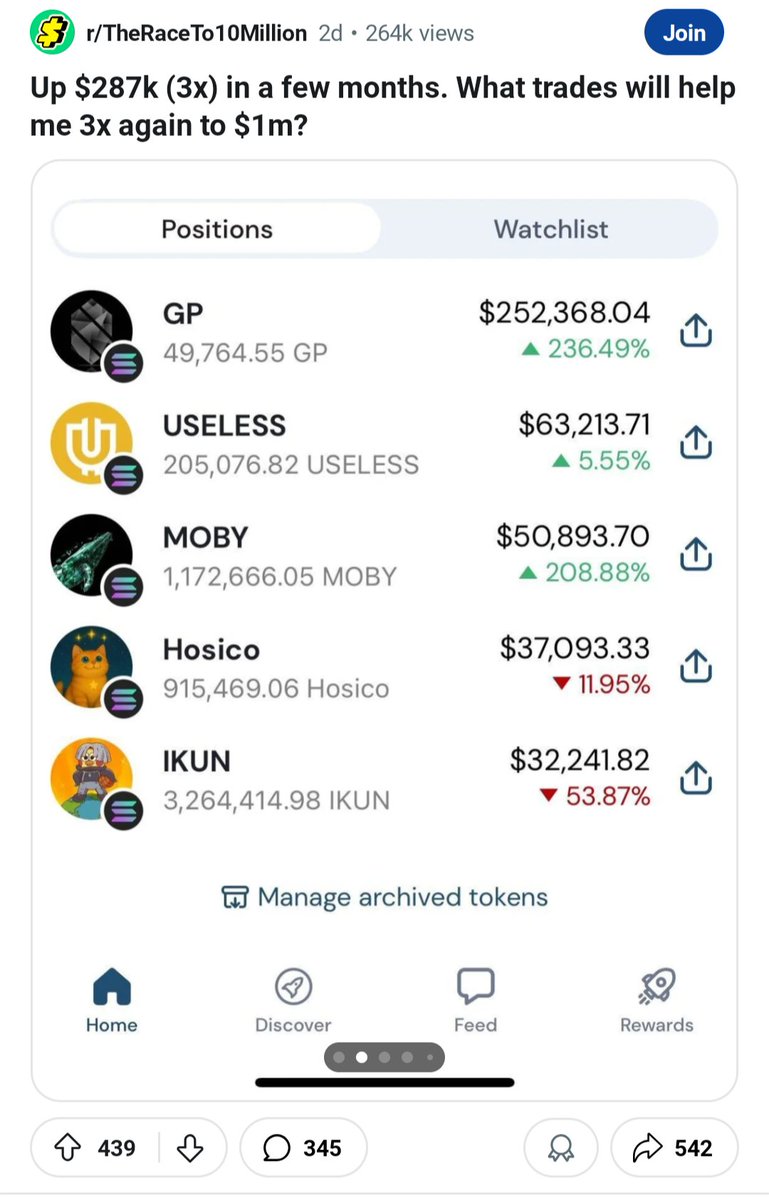Click the Hosico cat token thumbnail

(92, 666)
